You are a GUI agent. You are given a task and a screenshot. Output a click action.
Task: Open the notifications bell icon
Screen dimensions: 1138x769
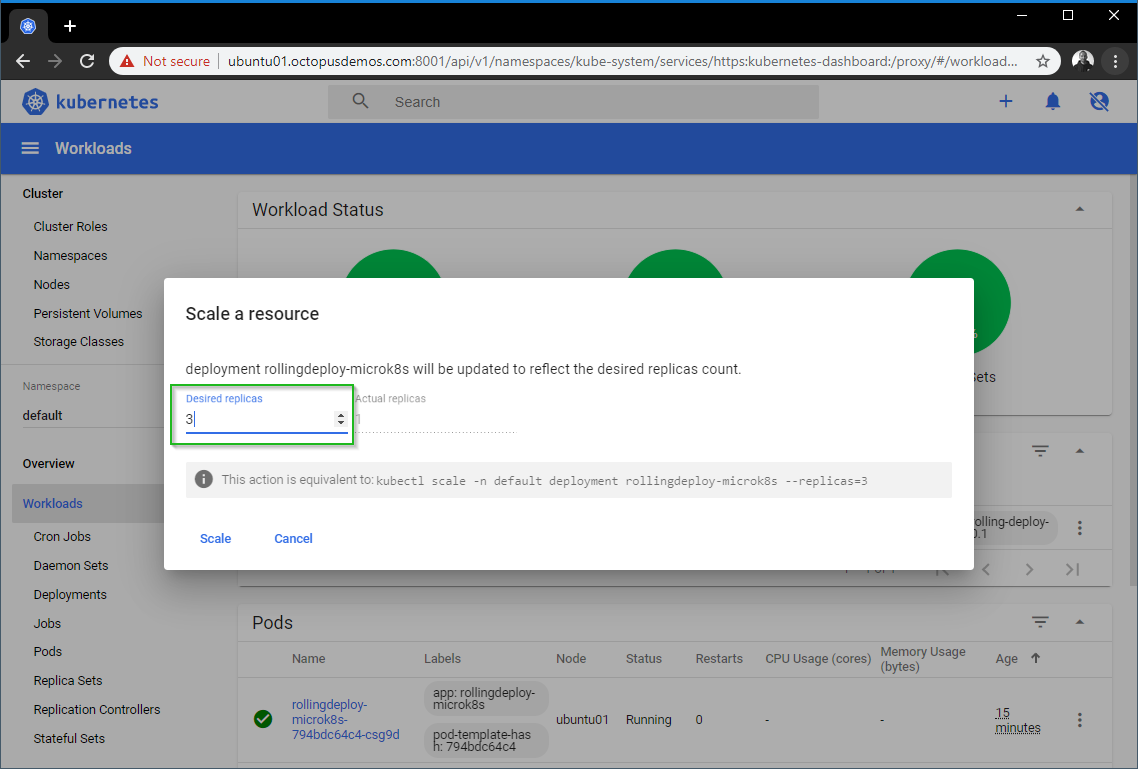(1053, 101)
